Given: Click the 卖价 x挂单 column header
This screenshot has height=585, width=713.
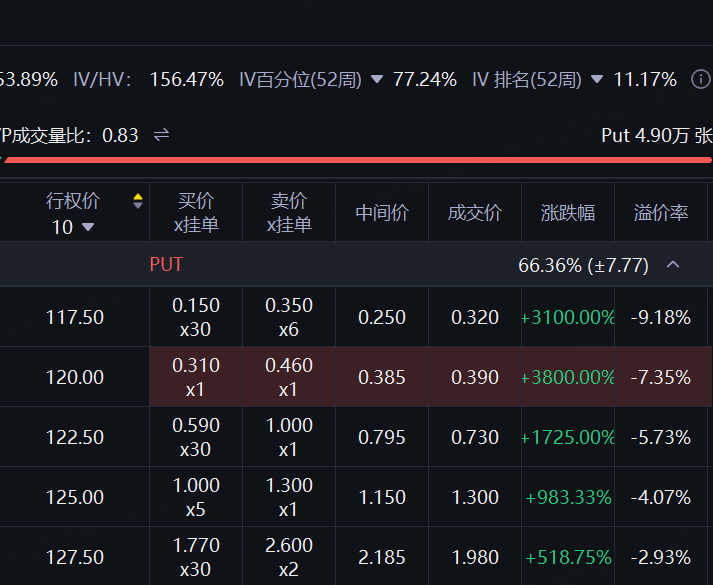Looking at the screenshot, I should click(x=288, y=212).
